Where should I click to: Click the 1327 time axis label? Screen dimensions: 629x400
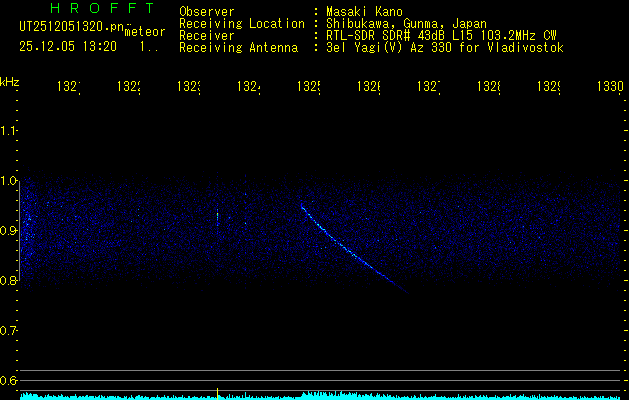tap(429, 86)
